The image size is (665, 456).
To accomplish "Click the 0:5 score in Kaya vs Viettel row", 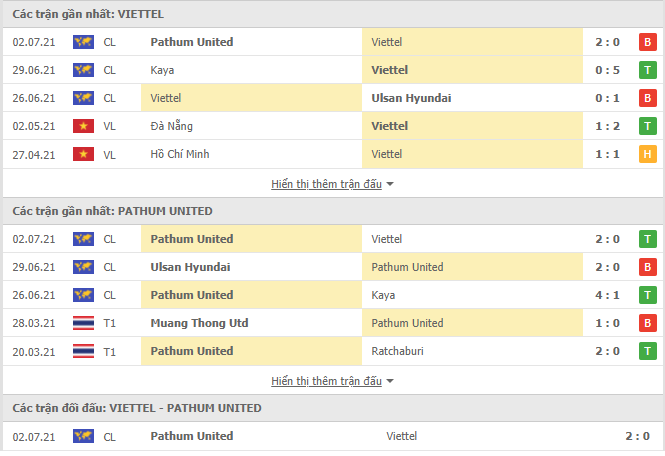I will tap(607, 70).
